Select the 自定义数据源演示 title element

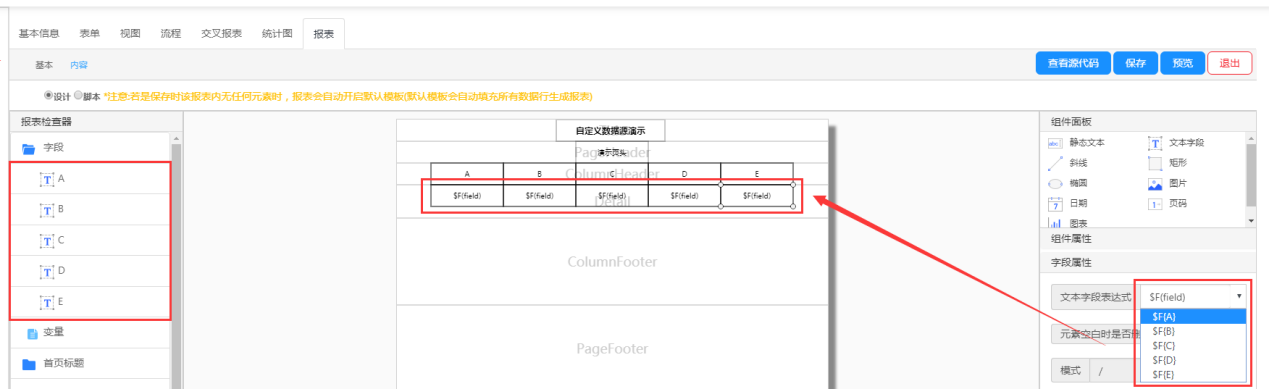610,131
